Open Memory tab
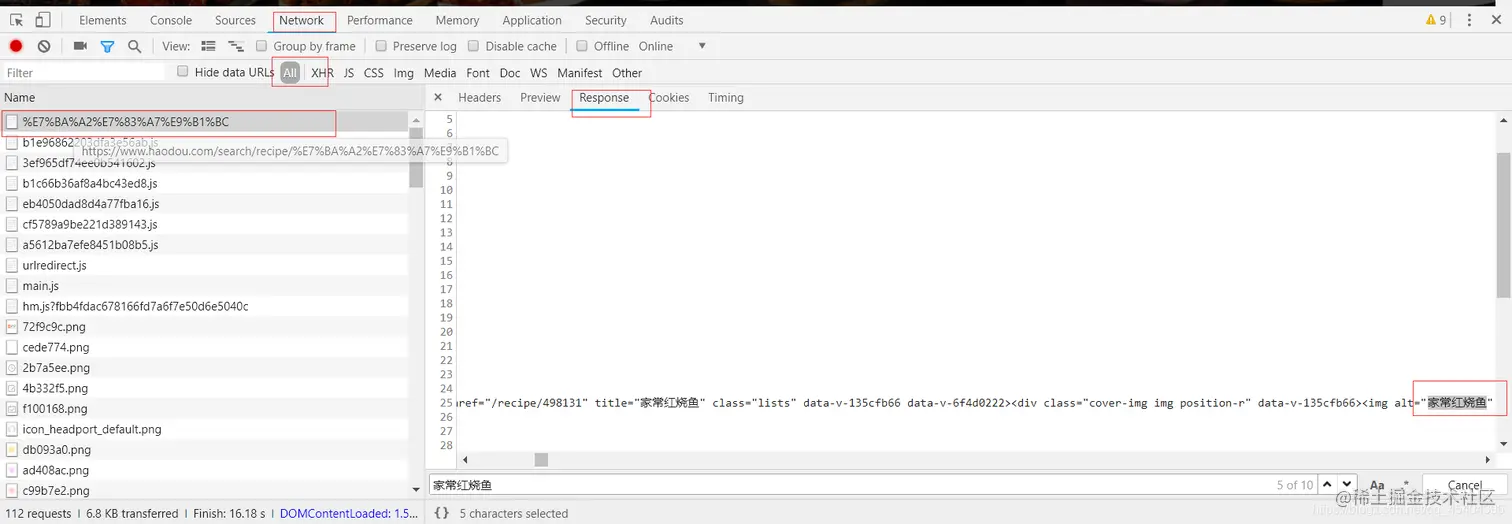Image resolution: width=1512 pixels, height=524 pixels. click(457, 20)
